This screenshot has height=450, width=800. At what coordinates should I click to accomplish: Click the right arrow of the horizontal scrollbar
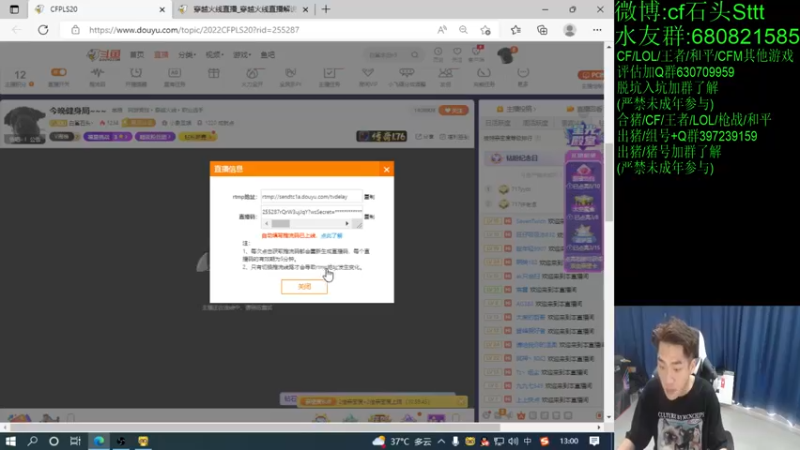[599, 428]
